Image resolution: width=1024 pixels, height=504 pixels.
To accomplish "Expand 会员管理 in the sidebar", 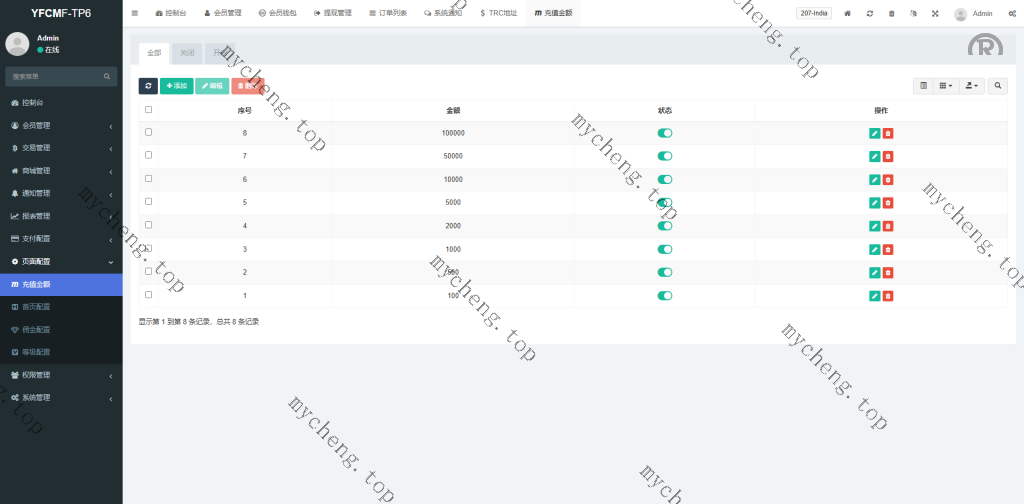I will pos(60,125).
